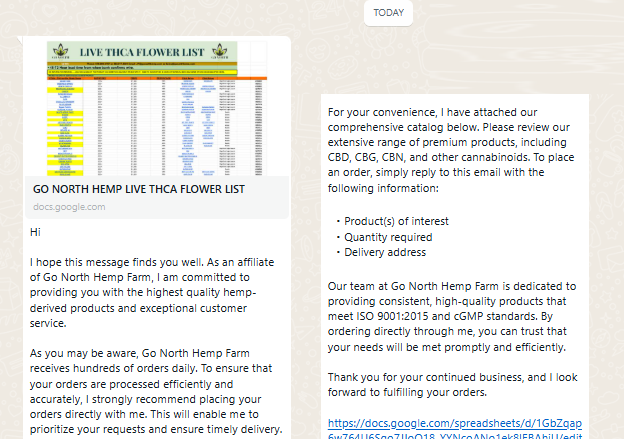The image size is (624, 439).
Task: Open the Google Sheets URL link
Action: click(x=454, y=429)
